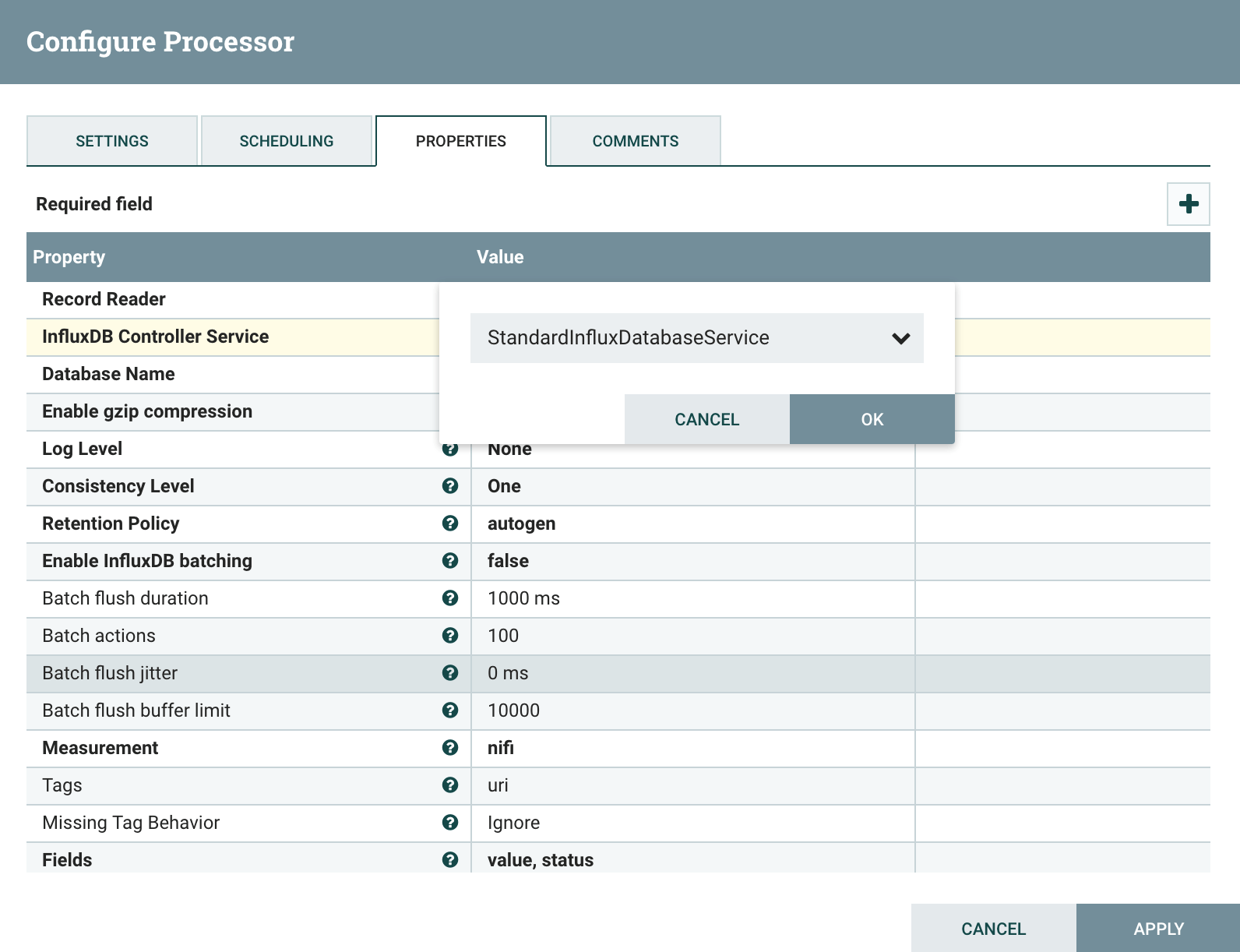
Task: Open help for Batch actions
Action: click(450, 636)
